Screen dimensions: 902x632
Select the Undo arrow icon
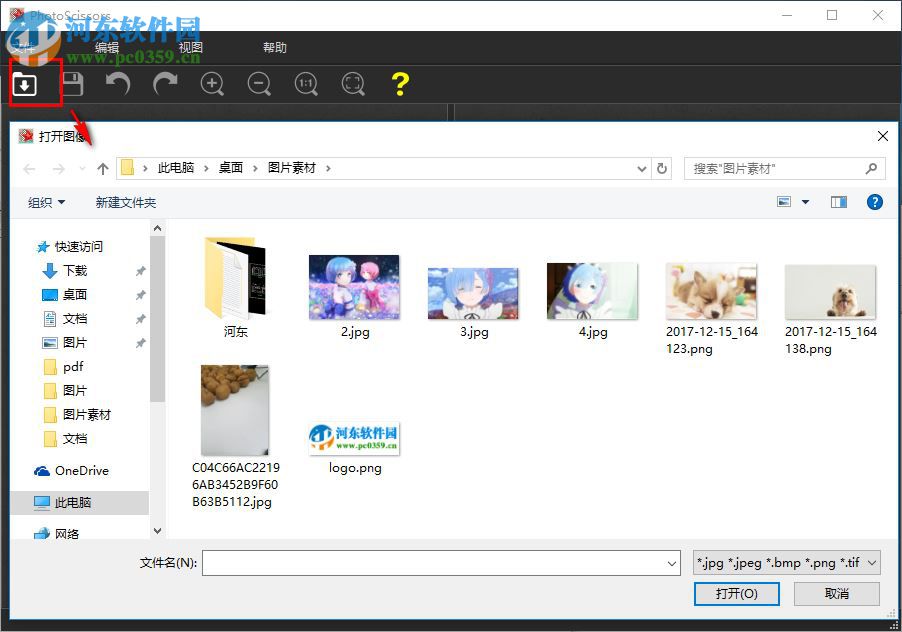[119, 84]
